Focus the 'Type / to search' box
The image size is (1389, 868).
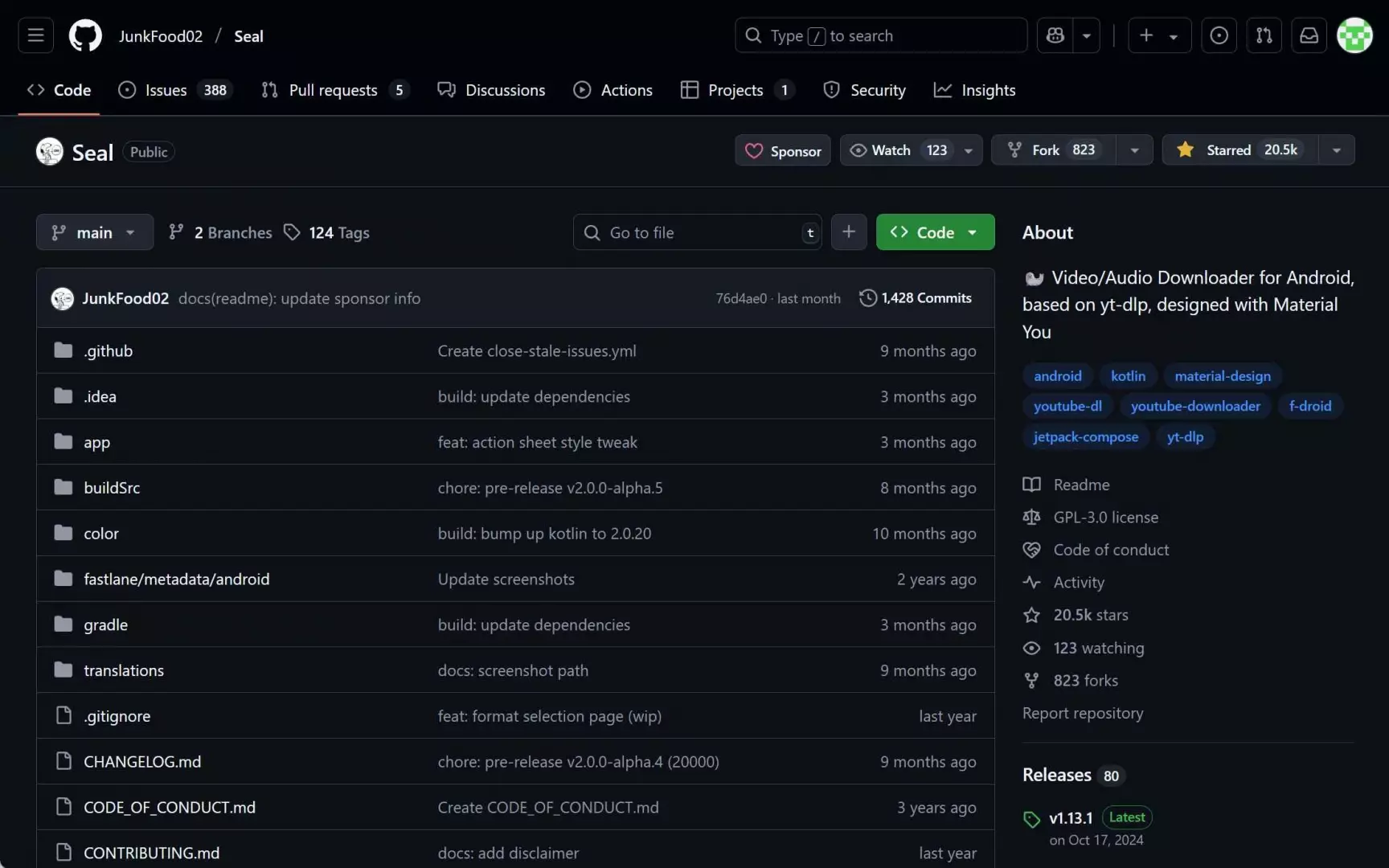pos(881,35)
